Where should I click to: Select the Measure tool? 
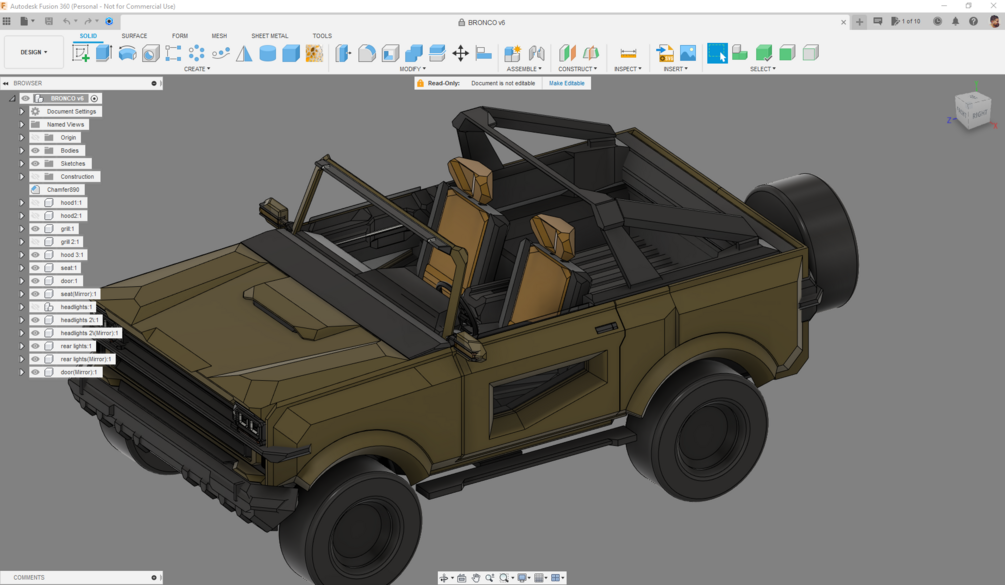(x=628, y=53)
